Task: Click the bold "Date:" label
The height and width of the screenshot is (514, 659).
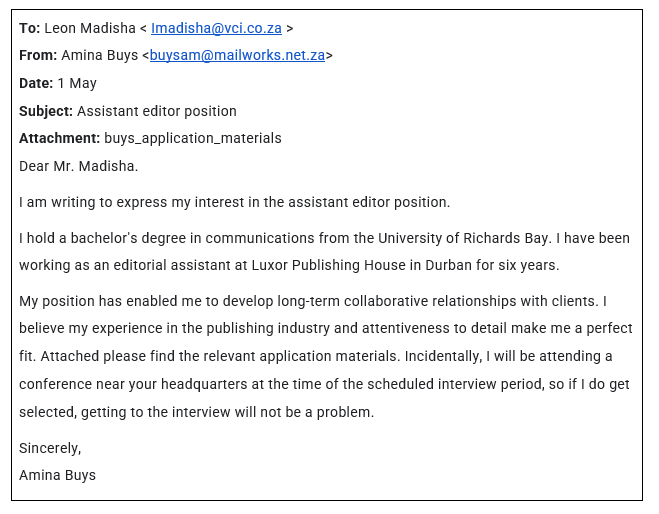Action: click(36, 83)
